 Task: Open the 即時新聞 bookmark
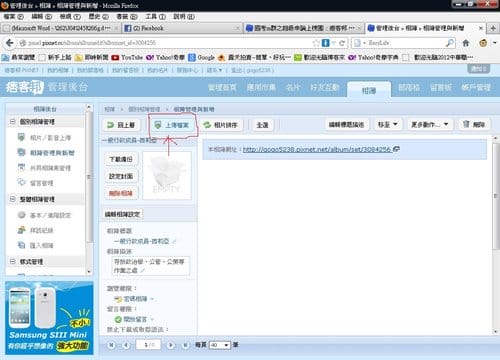click(x=92, y=57)
